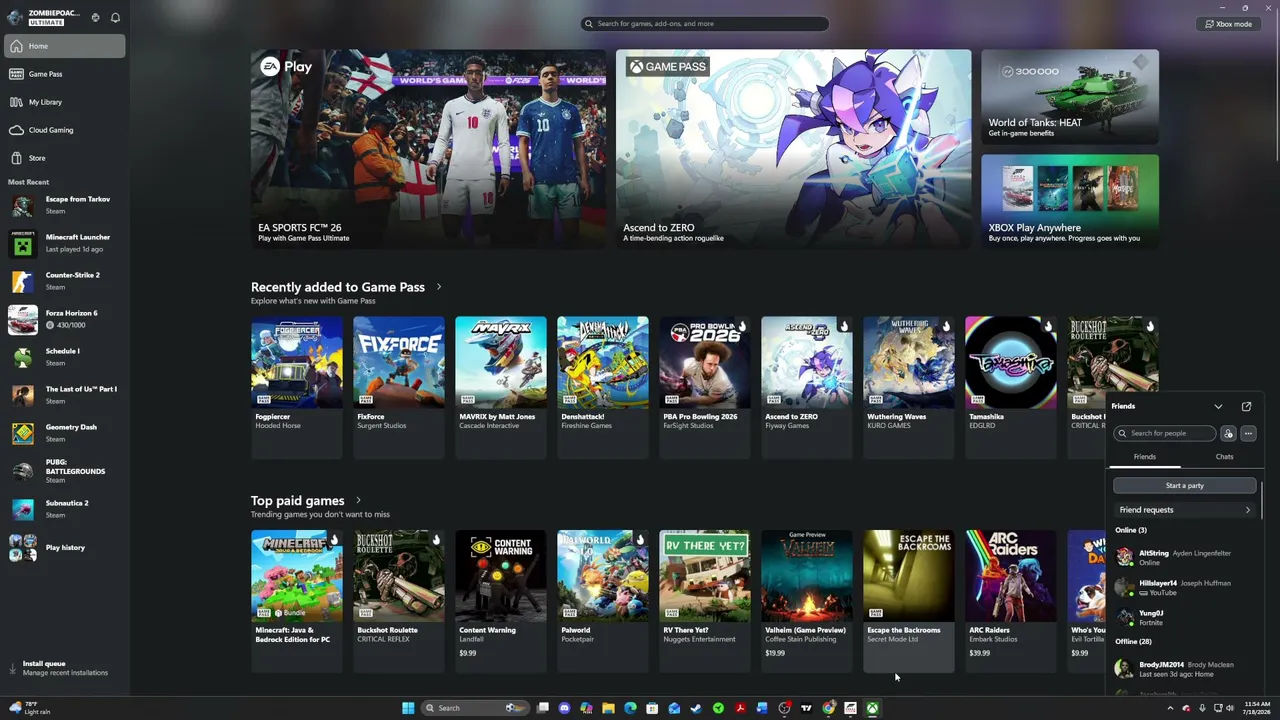Open Counter-Strike 2 from Most Recent
1280x720 pixels.
65,281
